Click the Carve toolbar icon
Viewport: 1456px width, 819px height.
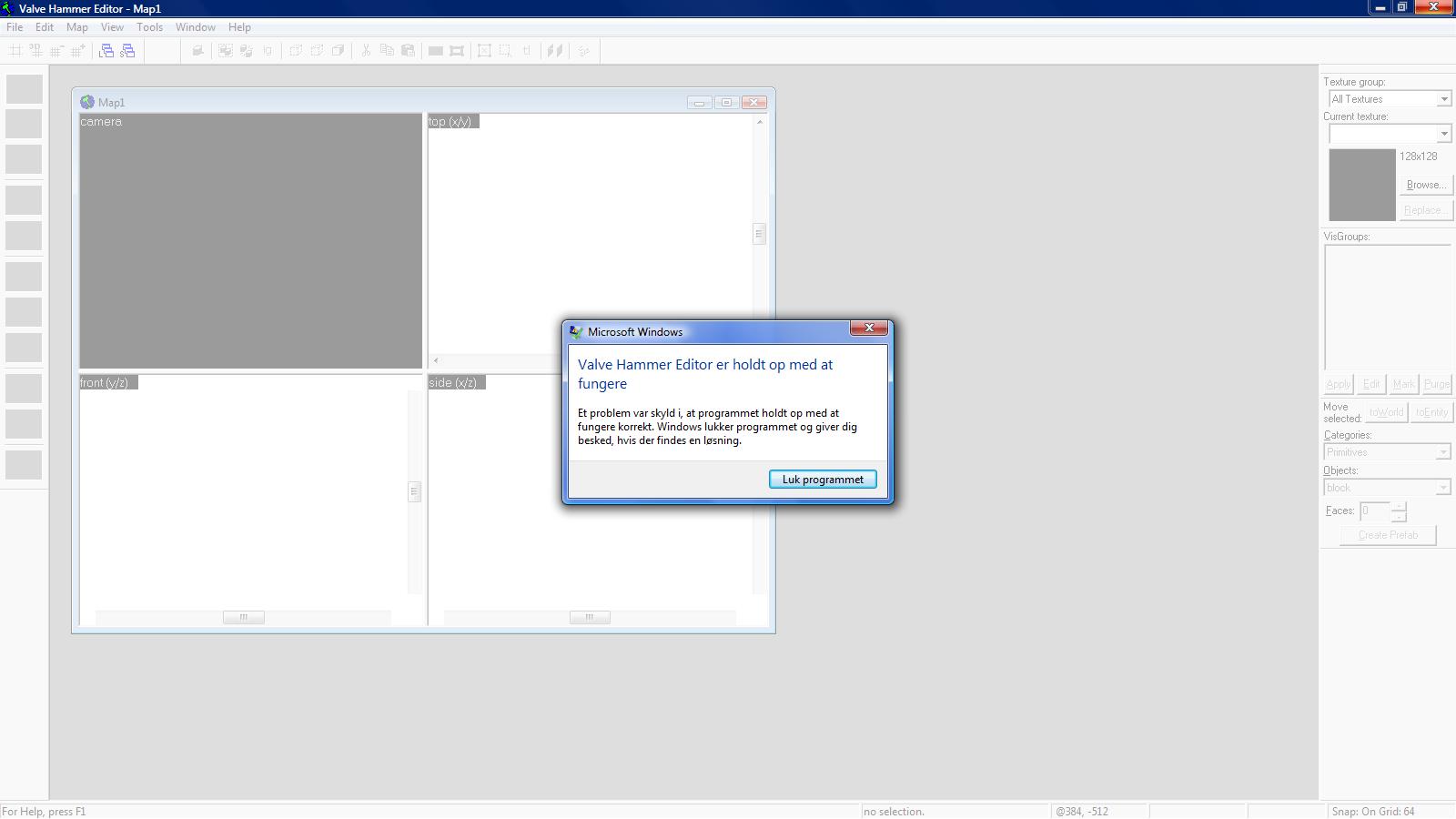[x=197, y=51]
